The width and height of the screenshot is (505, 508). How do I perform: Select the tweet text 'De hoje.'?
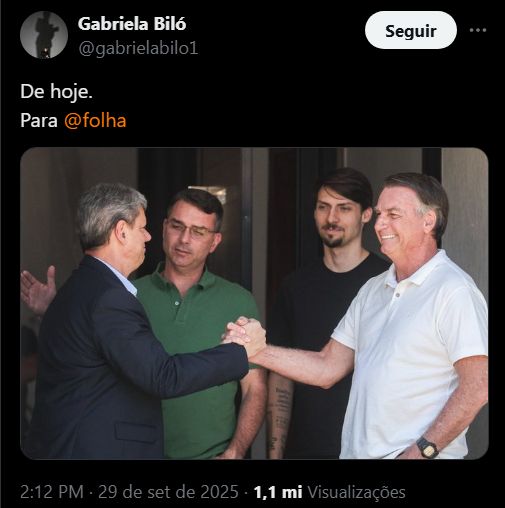56,91
